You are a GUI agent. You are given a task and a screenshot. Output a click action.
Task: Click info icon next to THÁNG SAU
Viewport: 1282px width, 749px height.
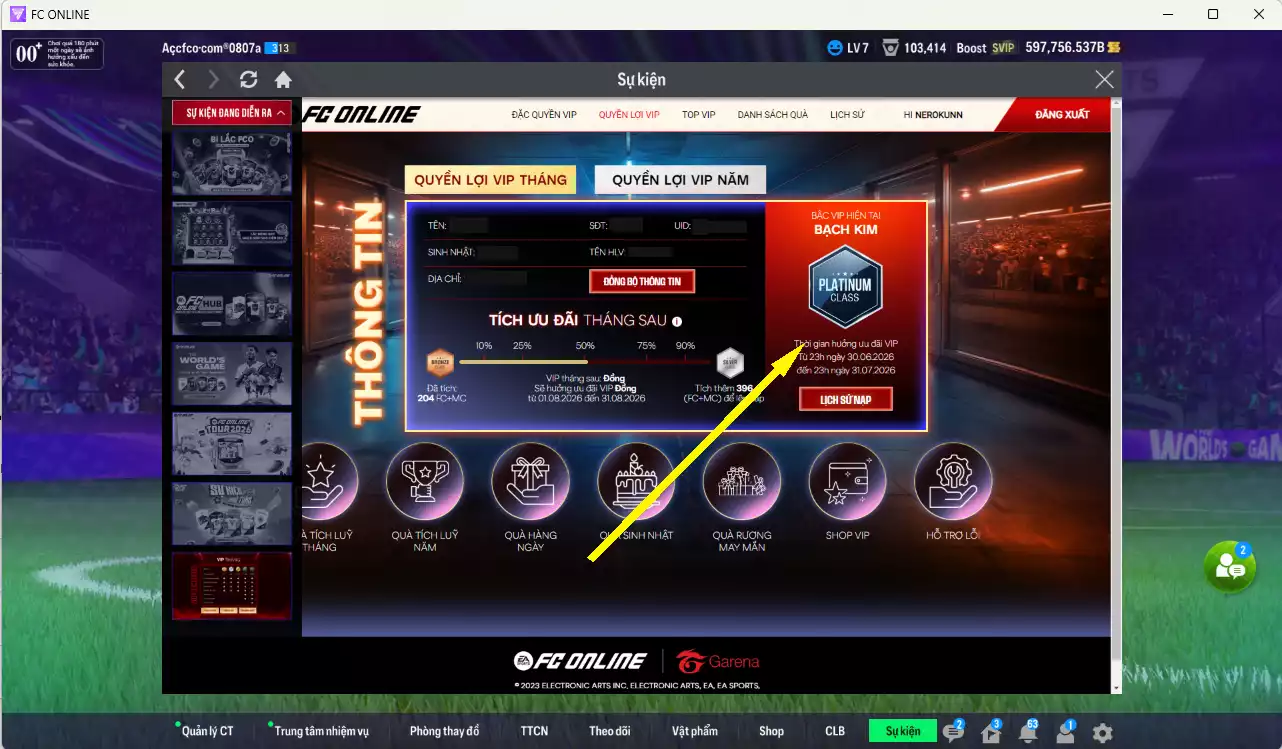coord(677,322)
